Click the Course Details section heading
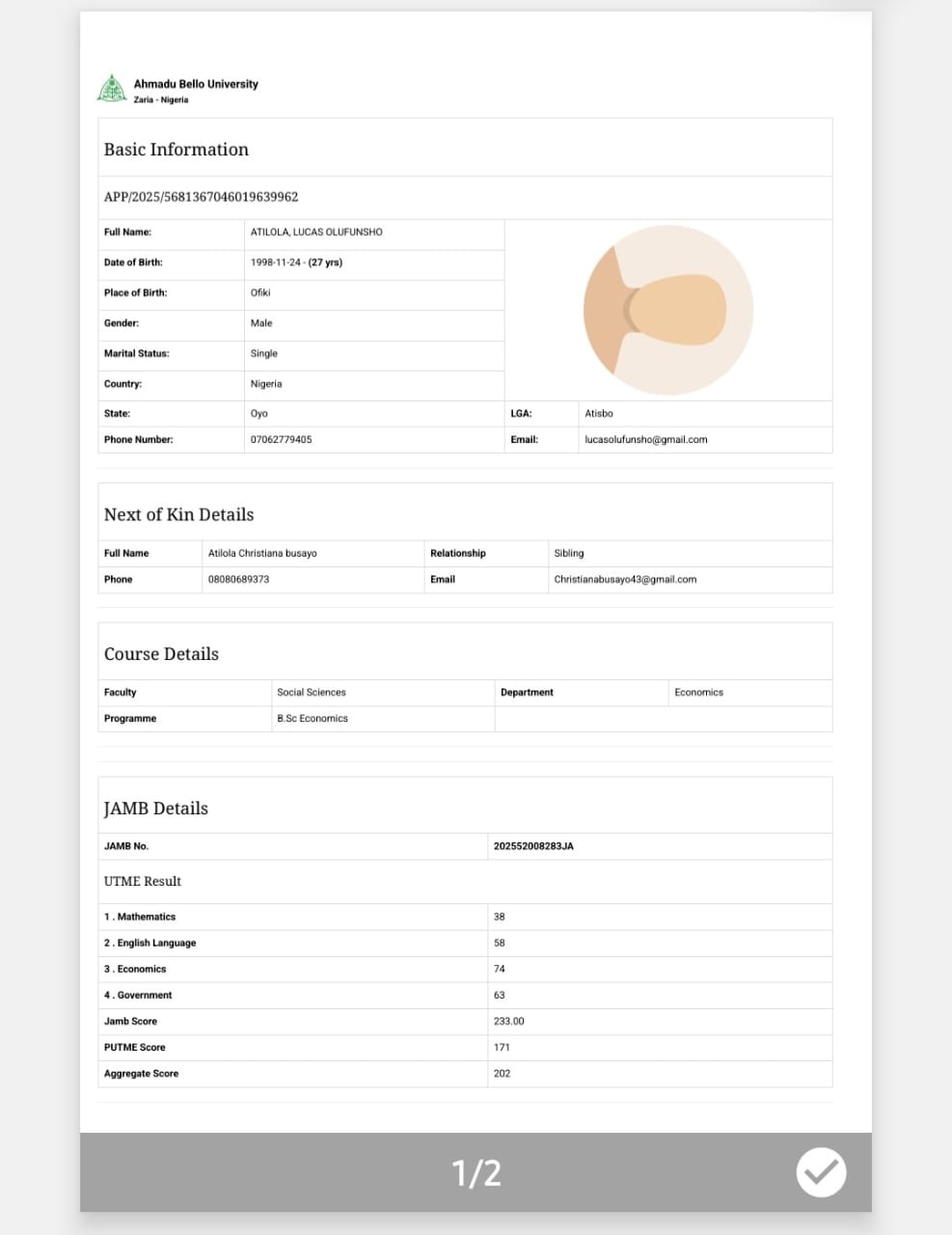Screen dimensions: 952x1235 point(161,654)
